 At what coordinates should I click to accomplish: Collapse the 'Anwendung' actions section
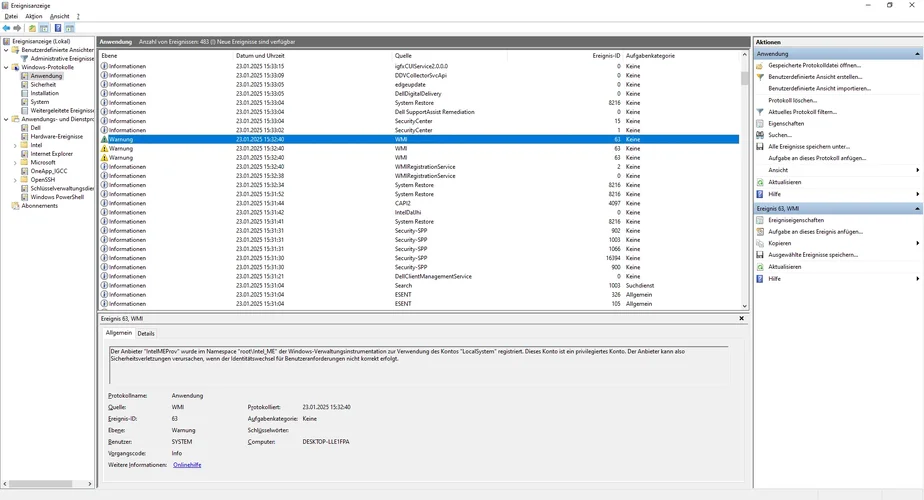click(x=917, y=54)
